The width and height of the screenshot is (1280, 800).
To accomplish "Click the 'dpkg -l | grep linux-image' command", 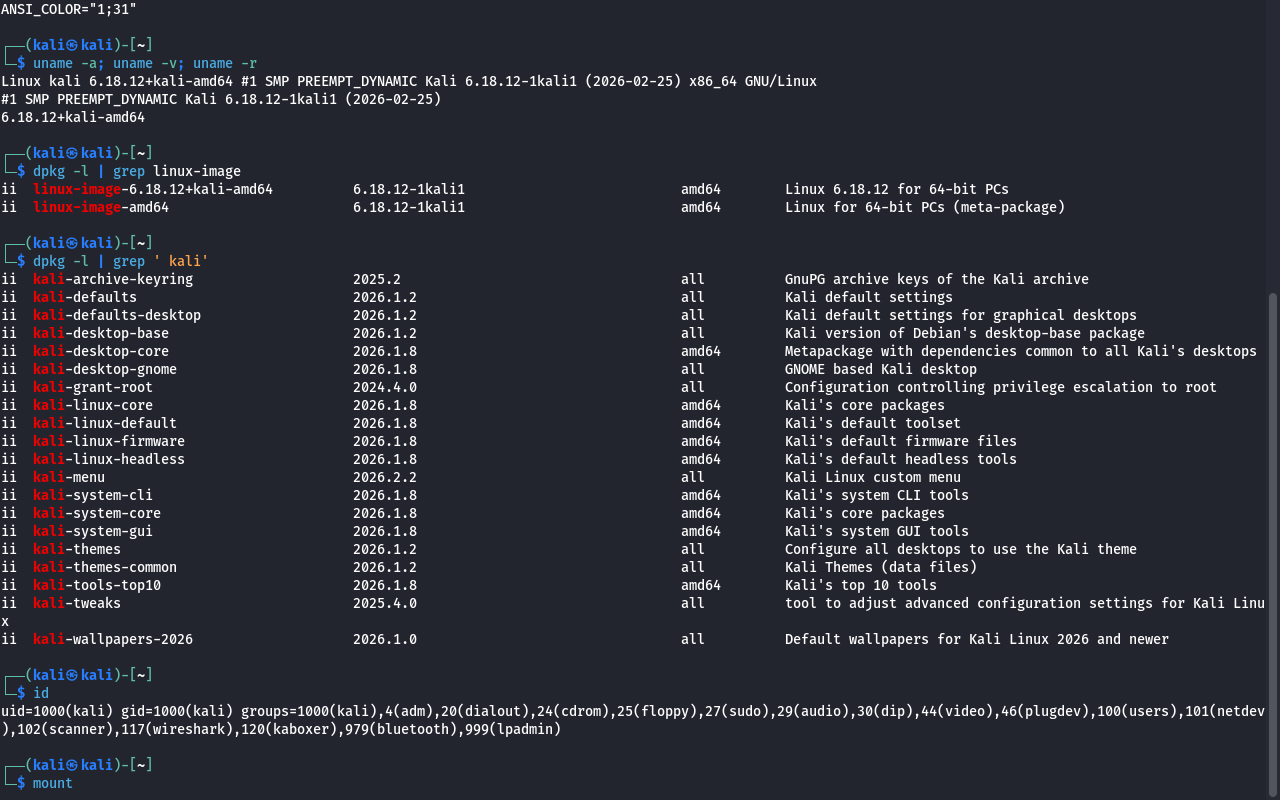I will point(137,171).
